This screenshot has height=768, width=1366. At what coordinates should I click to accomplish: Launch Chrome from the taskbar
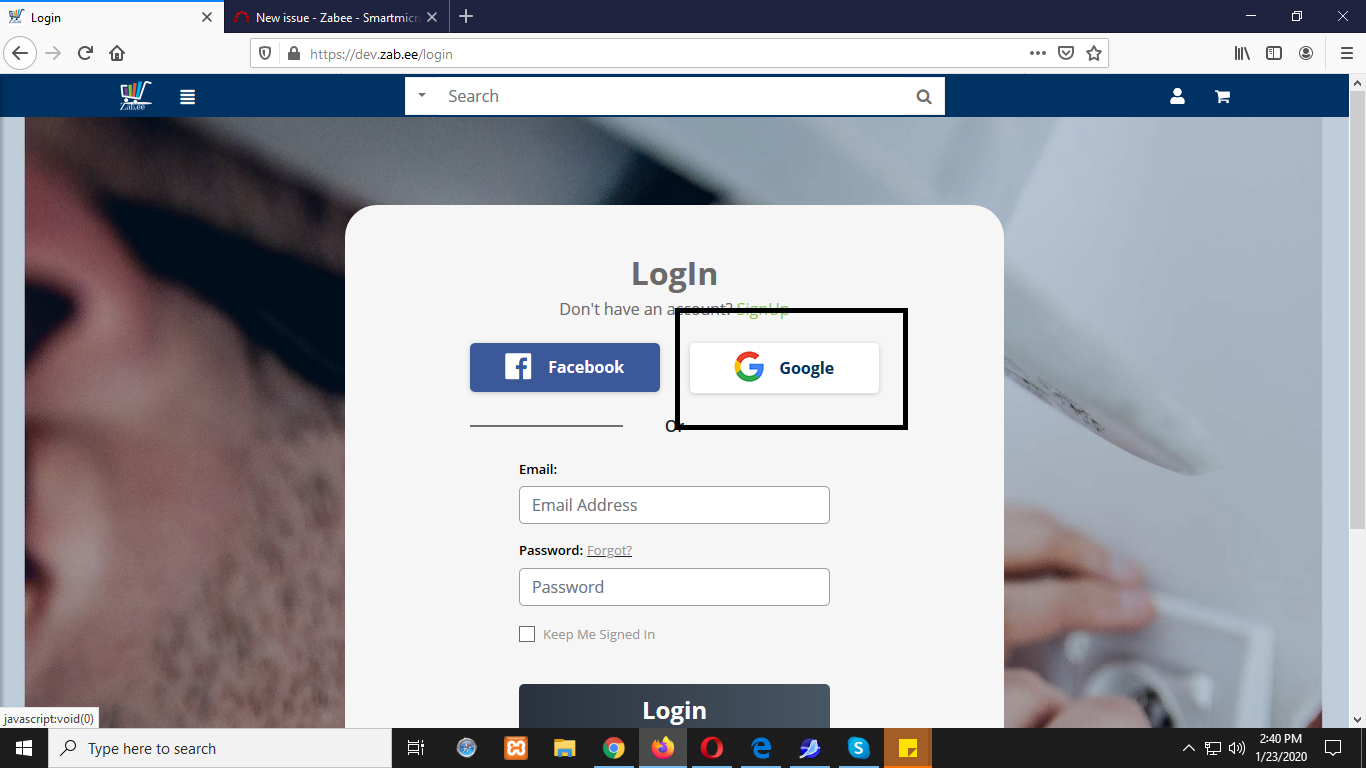tap(614, 748)
